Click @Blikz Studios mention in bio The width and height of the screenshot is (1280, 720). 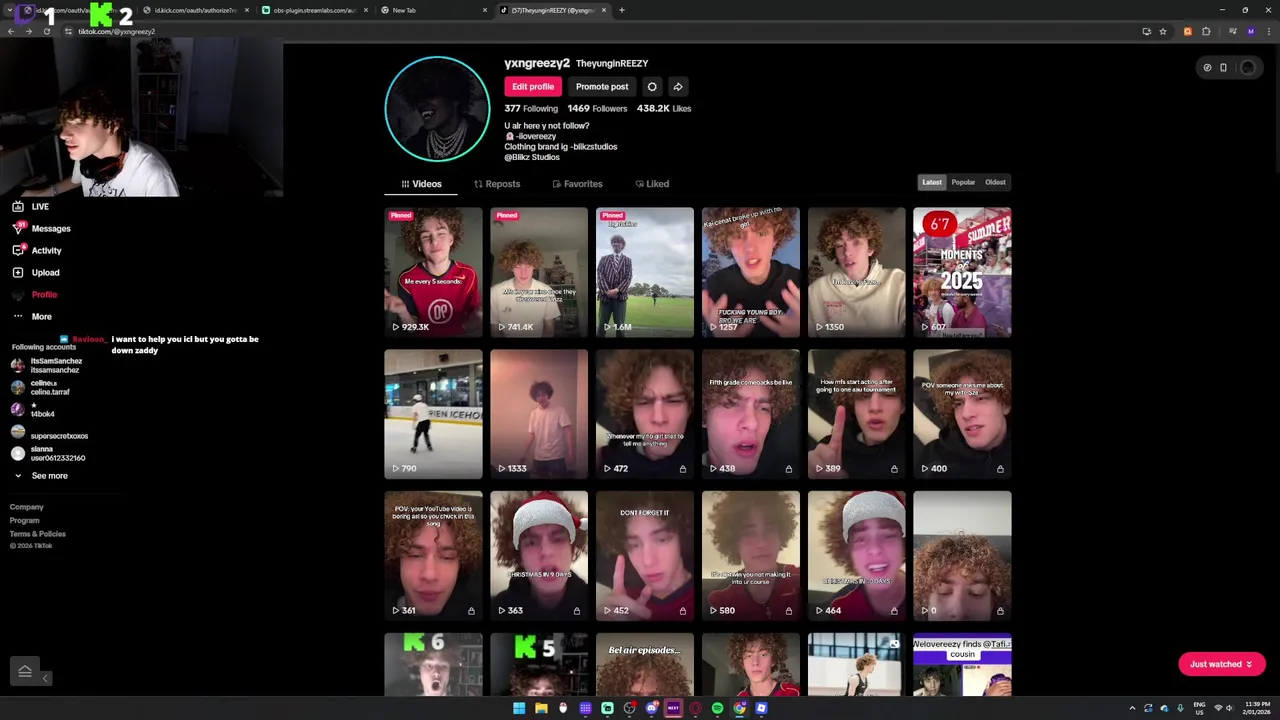[532, 157]
